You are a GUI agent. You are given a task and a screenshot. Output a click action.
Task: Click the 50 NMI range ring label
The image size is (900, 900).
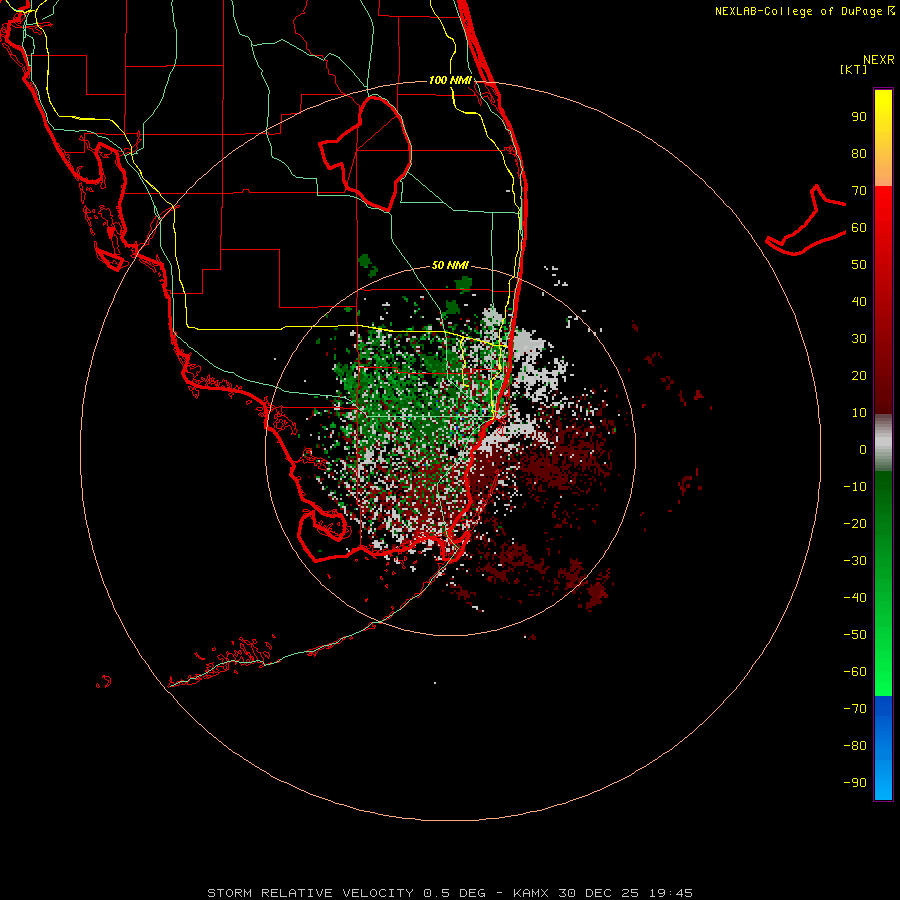click(x=450, y=265)
